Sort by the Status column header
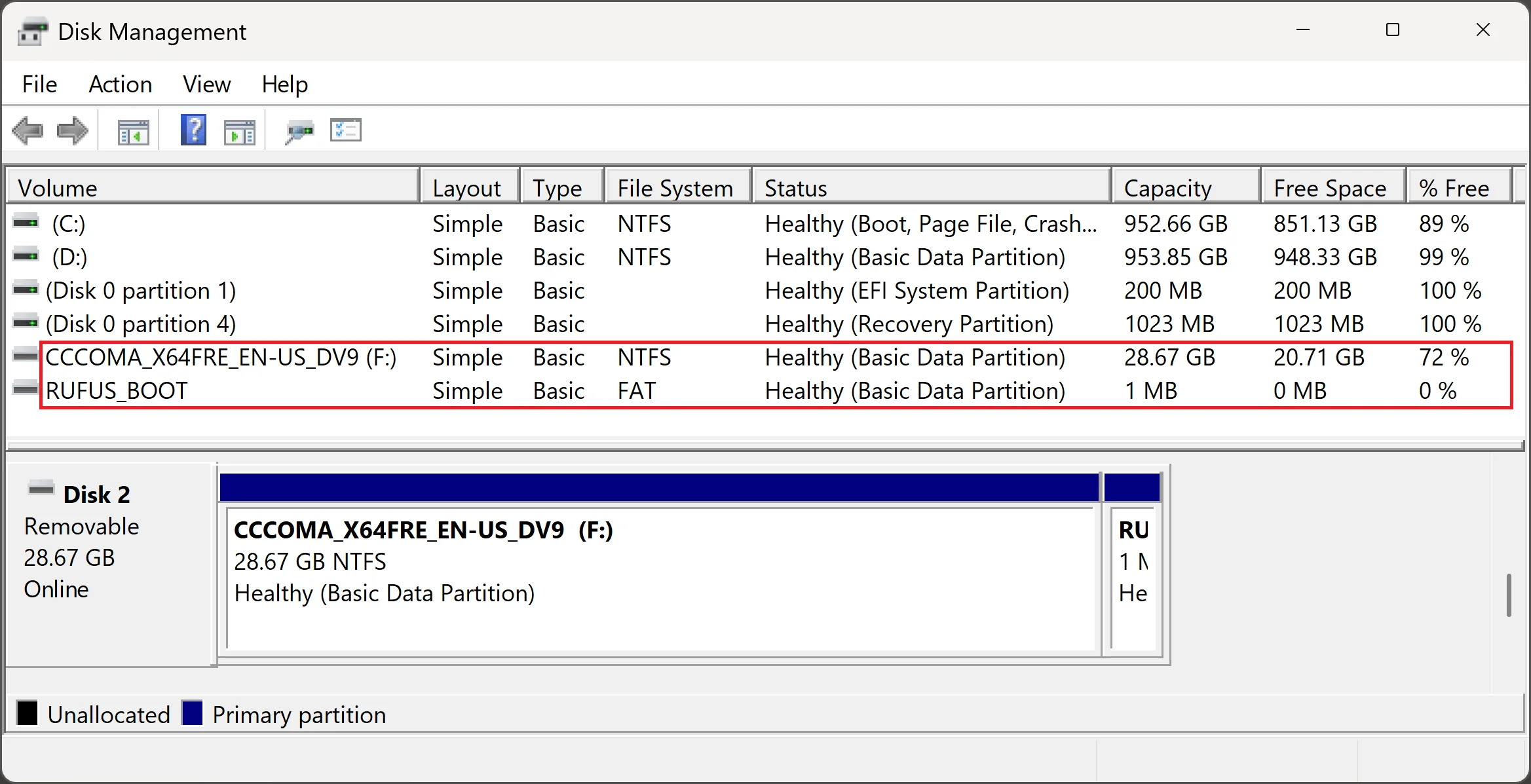This screenshot has width=1531, height=784. pos(932,187)
